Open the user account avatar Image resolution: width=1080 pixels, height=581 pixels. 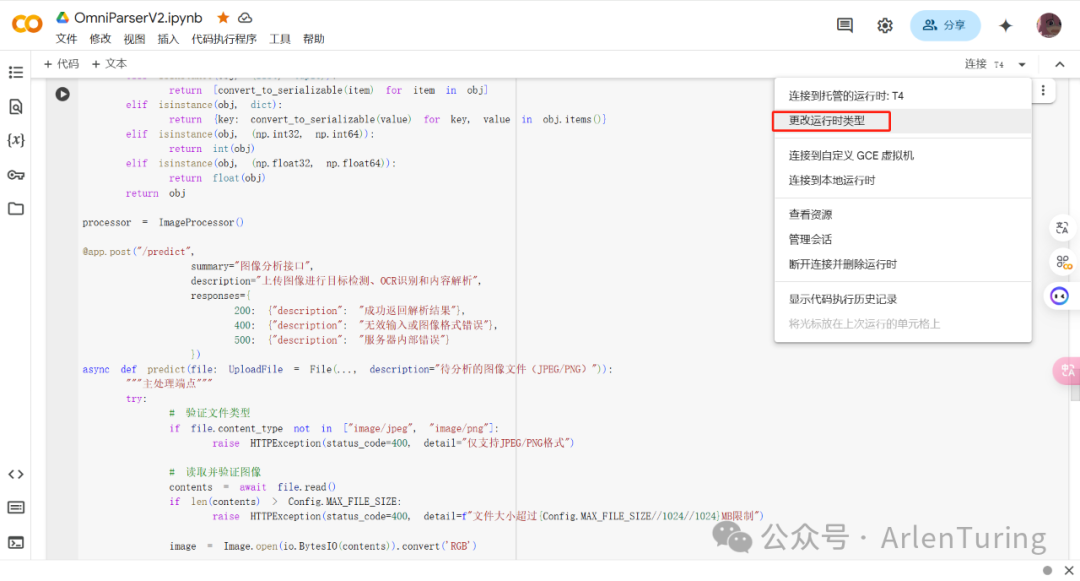pyautogui.click(x=1048, y=25)
